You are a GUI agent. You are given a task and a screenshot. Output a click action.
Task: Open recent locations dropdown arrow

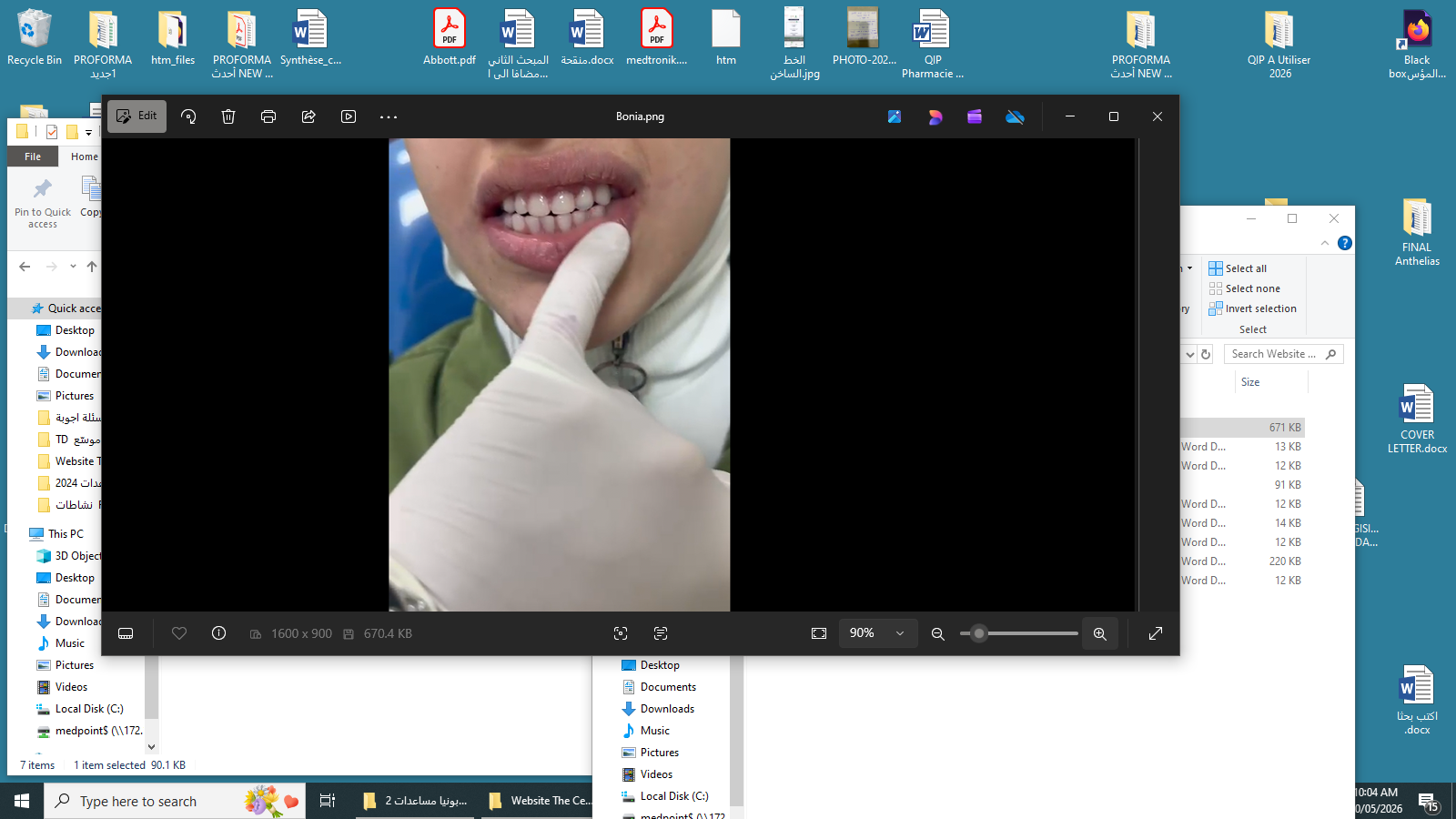(73, 267)
